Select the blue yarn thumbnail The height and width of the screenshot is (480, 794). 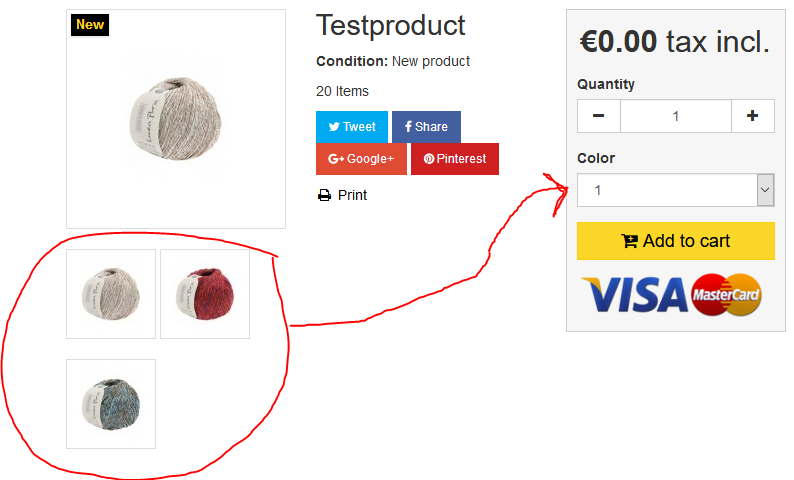click(x=111, y=404)
